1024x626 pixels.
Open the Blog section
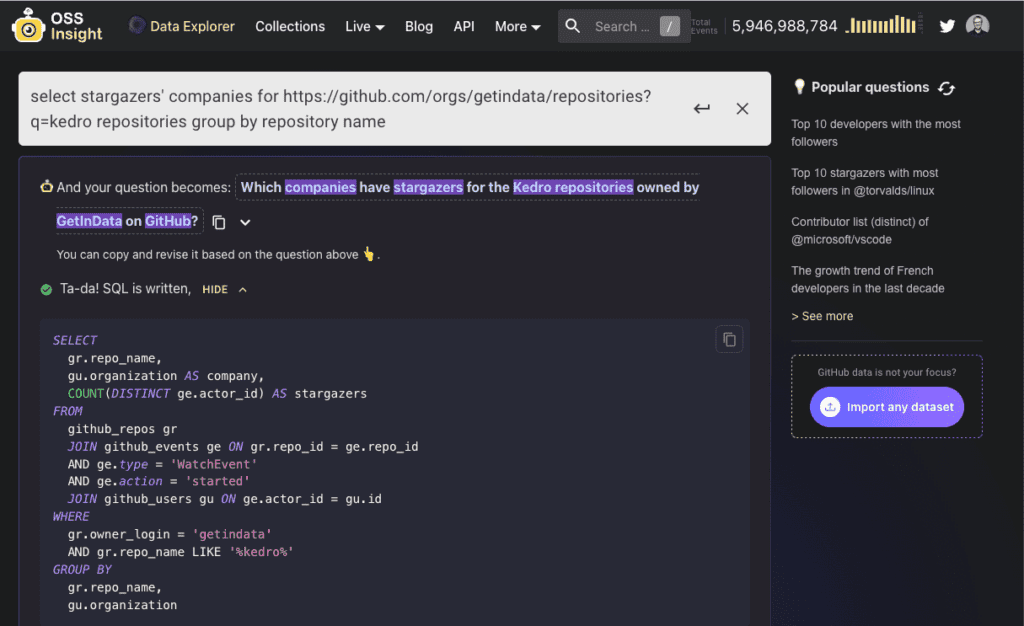pyautogui.click(x=419, y=26)
